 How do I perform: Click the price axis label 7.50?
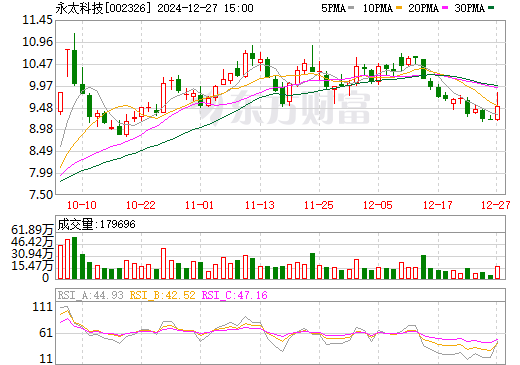(x=41, y=194)
